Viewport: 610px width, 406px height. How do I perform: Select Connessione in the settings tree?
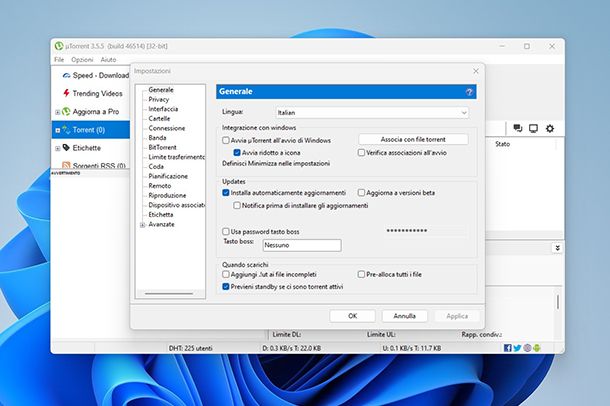click(x=167, y=128)
